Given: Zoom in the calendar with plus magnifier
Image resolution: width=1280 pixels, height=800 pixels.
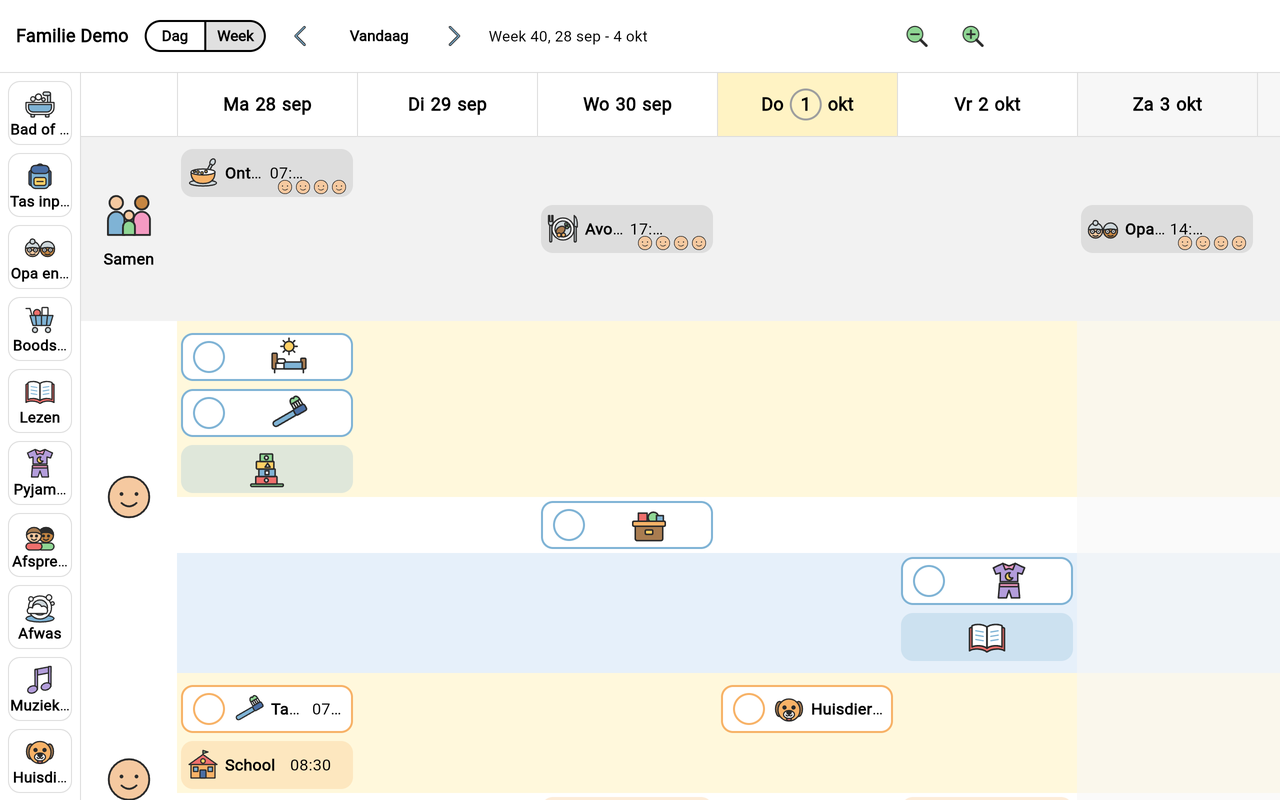Looking at the screenshot, I should coord(972,36).
